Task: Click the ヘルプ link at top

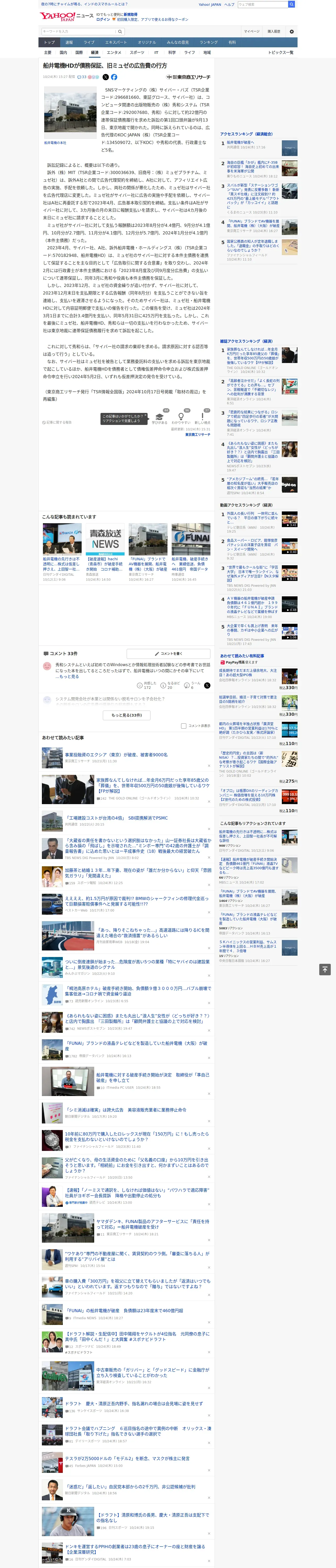Action: (x=229, y=4)
